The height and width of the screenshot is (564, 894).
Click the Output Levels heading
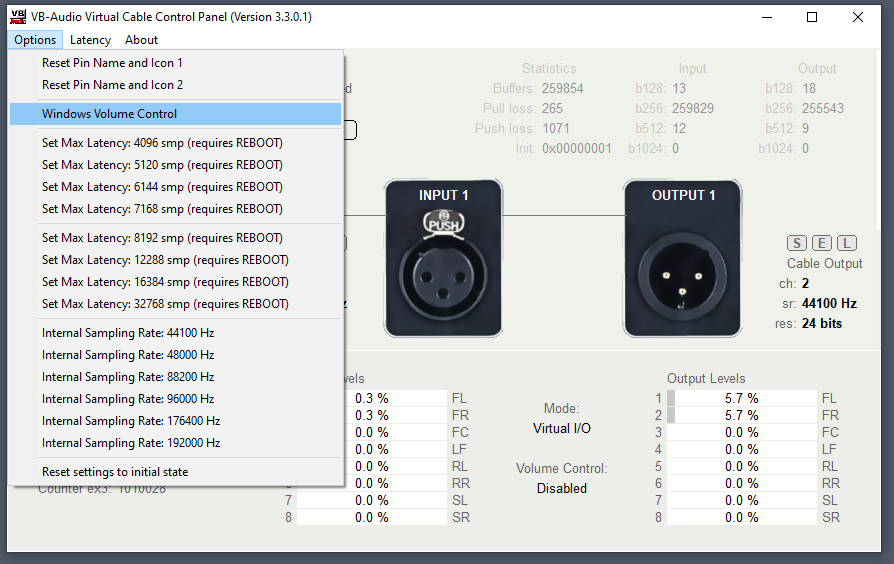[706, 379]
